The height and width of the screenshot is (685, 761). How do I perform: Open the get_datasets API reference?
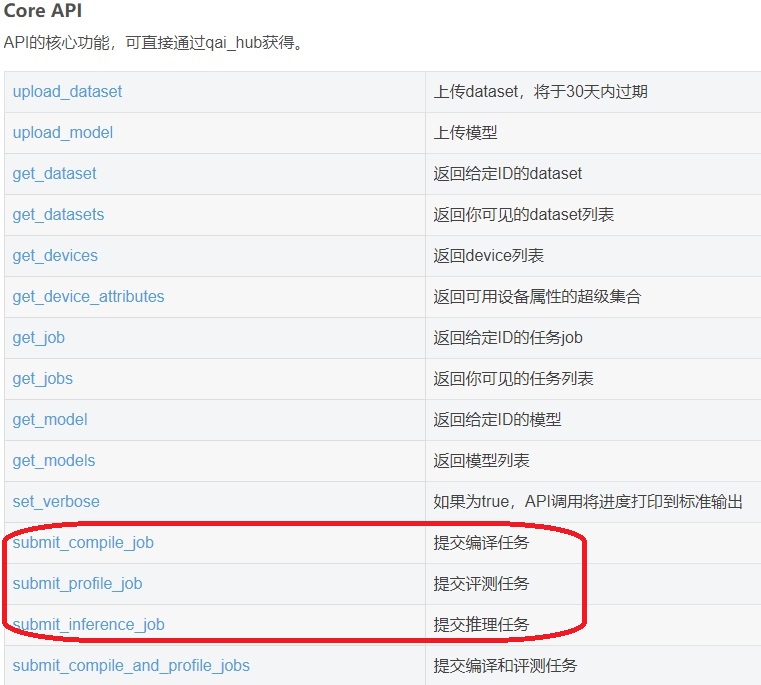[x=58, y=215]
